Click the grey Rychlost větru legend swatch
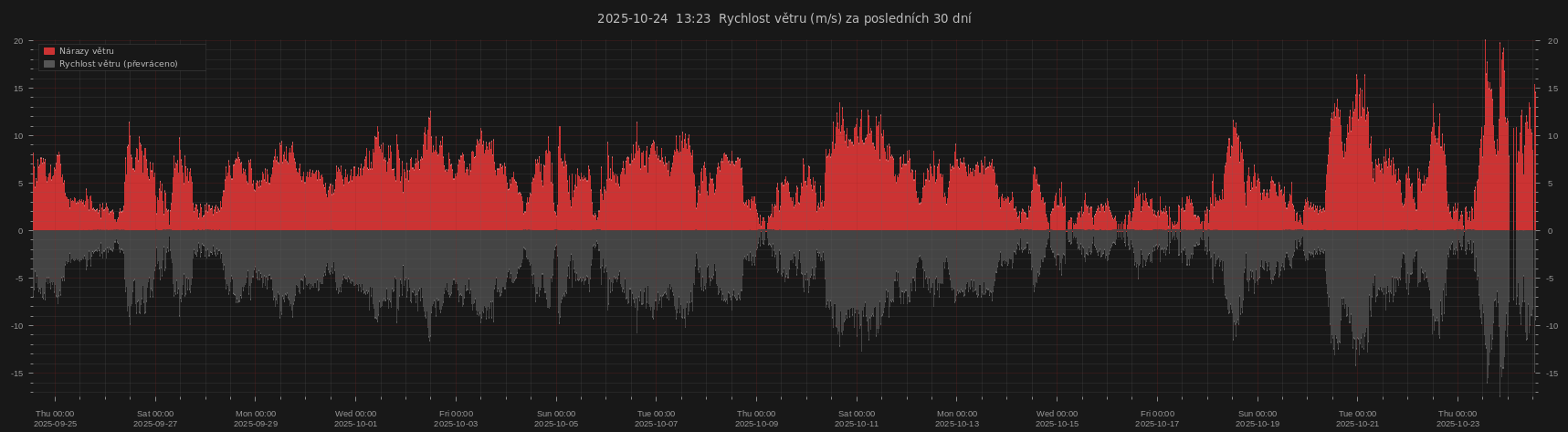The width and height of the screenshot is (1568, 432). point(49,64)
